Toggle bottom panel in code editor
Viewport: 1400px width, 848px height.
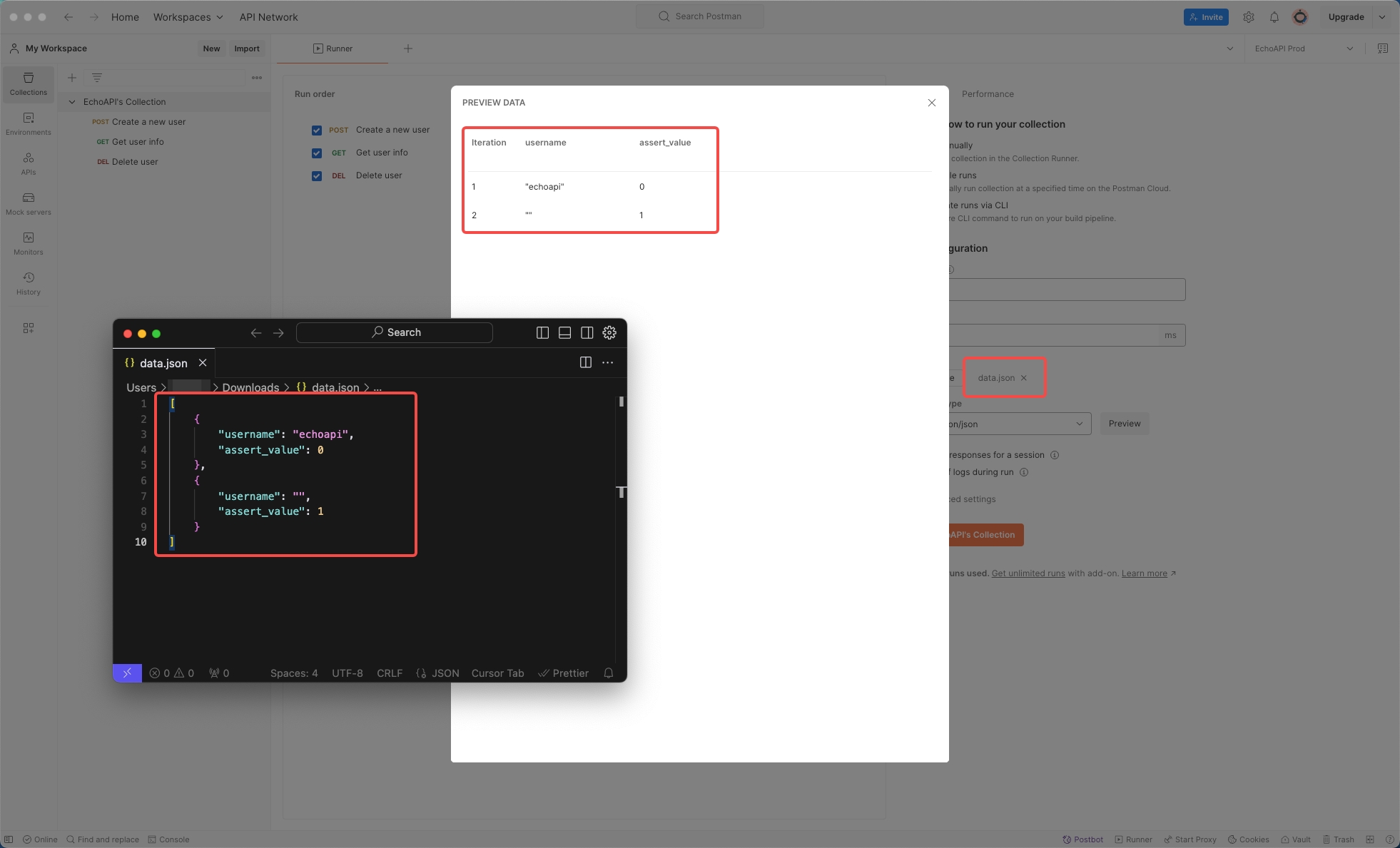tap(564, 333)
